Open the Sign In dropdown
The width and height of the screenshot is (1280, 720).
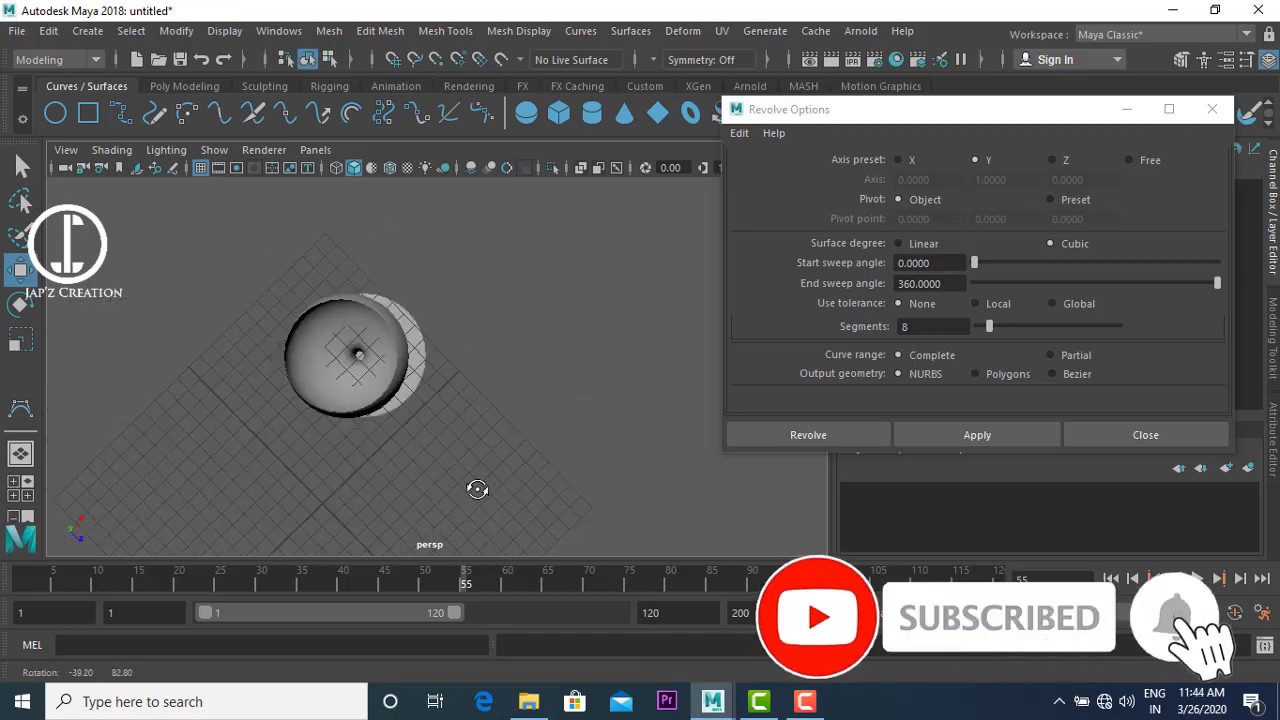click(x=1070, y=60)
